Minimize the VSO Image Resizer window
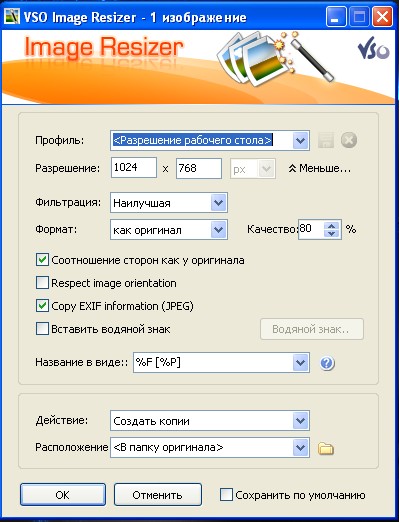The width and height of the screenshot is (399, 522). [x=336, y=17]
